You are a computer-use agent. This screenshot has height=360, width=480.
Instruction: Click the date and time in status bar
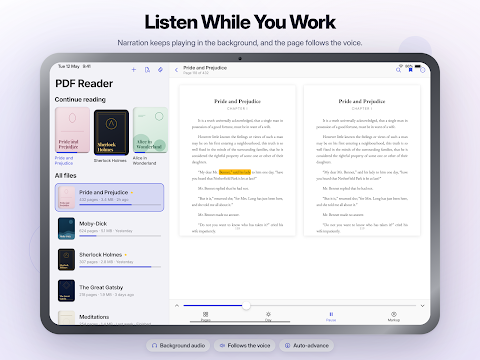pyautogui.click(x=74, y=66)
